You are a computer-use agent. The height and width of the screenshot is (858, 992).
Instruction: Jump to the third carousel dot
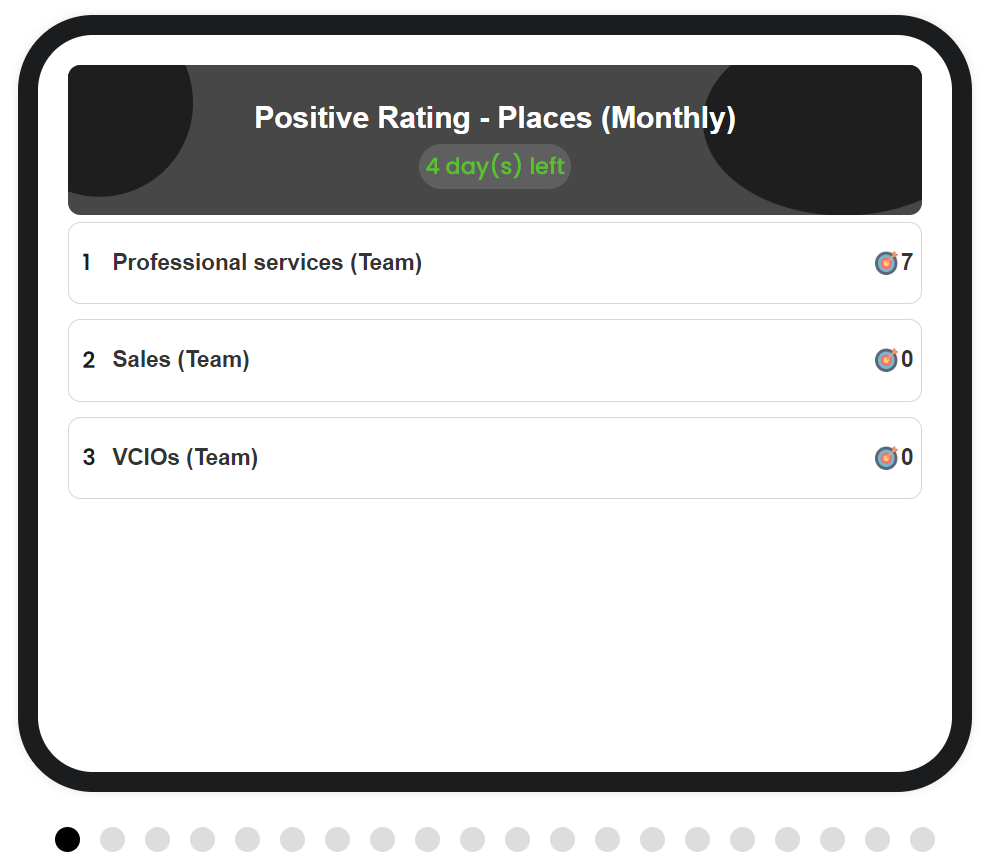(x=158, y=839)
